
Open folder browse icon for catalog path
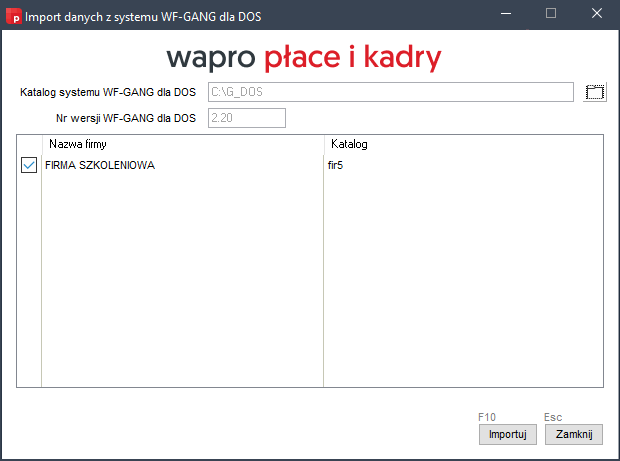pos(594,92)
